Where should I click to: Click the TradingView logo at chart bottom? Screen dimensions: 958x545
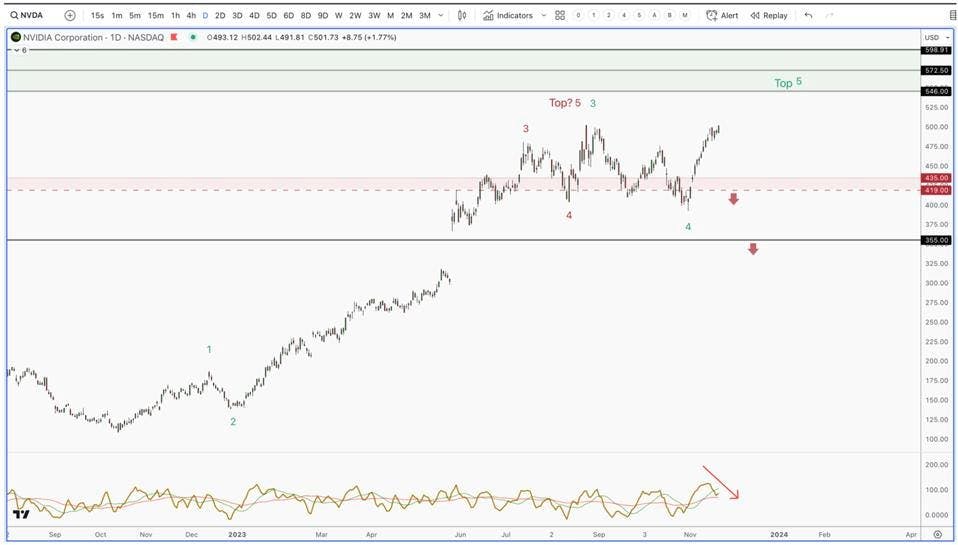click(x=21, y=514)
